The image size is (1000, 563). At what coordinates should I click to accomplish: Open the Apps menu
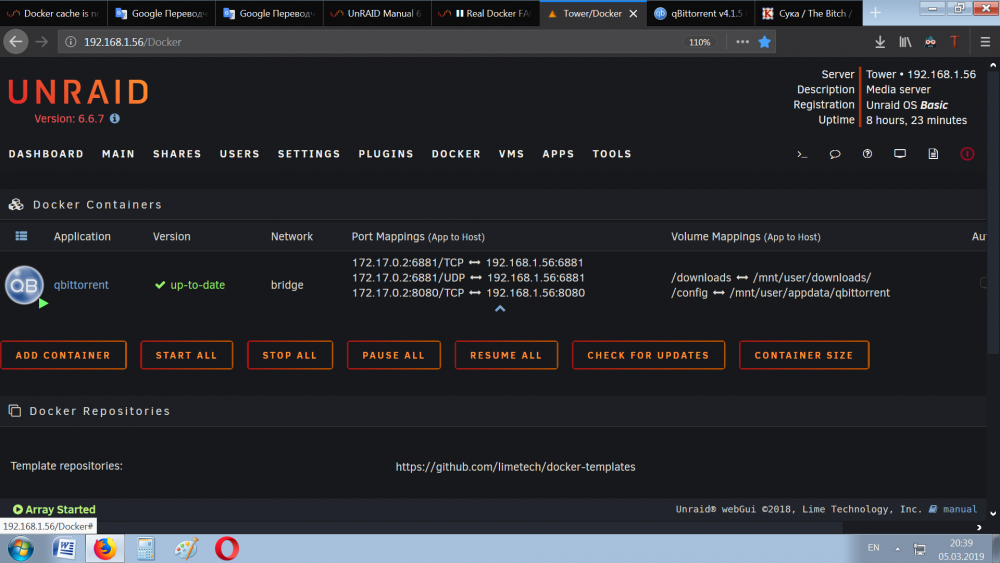tap(559, 154)
